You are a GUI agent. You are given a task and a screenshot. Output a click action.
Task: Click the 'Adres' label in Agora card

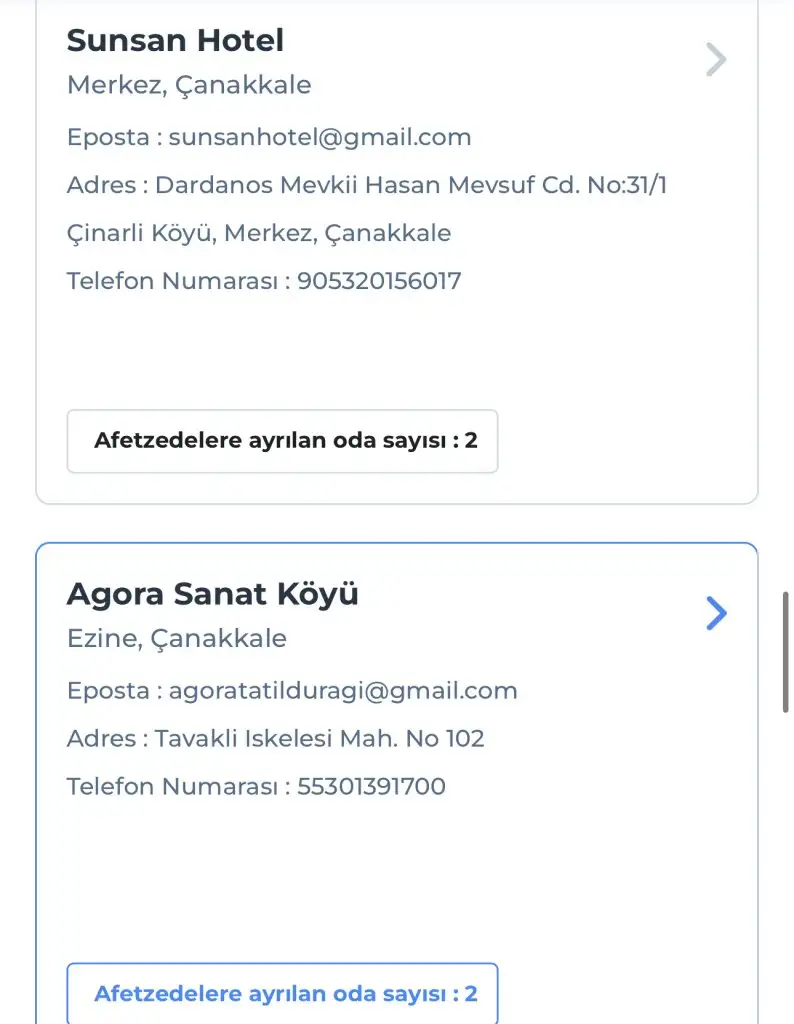(101, 739)
